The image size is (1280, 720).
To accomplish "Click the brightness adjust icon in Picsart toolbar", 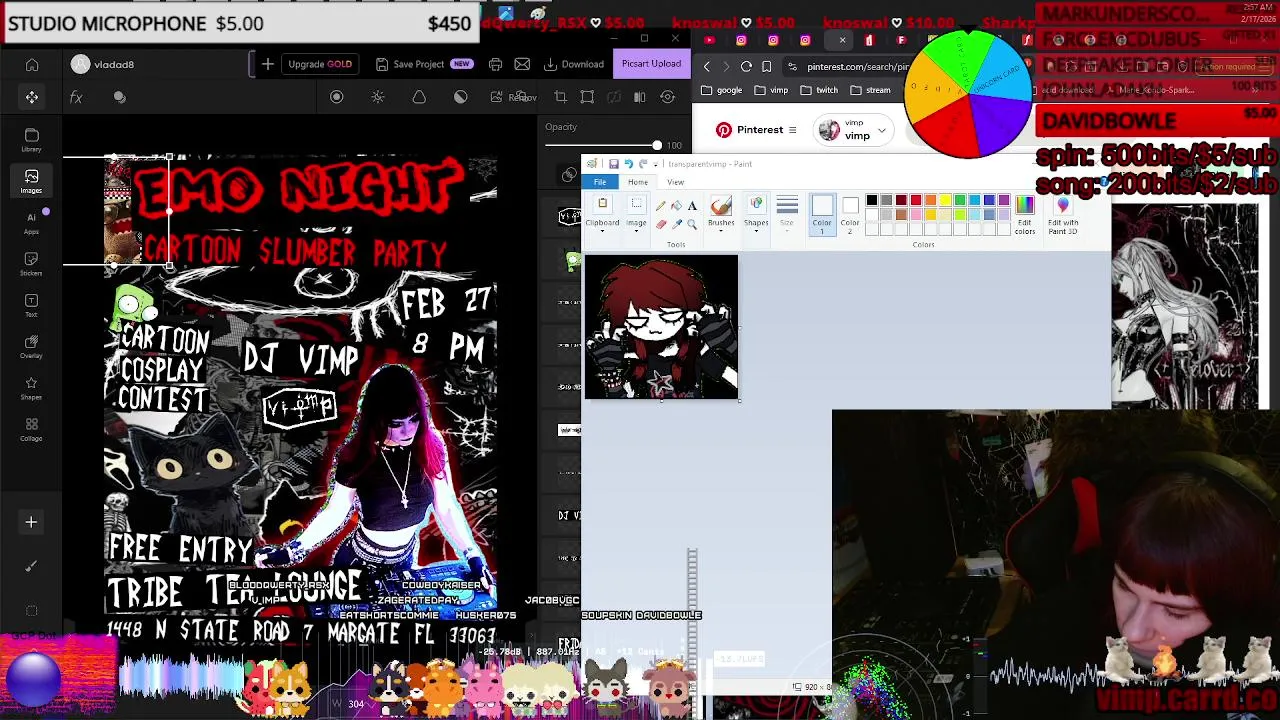I will [x=378, y=97].
